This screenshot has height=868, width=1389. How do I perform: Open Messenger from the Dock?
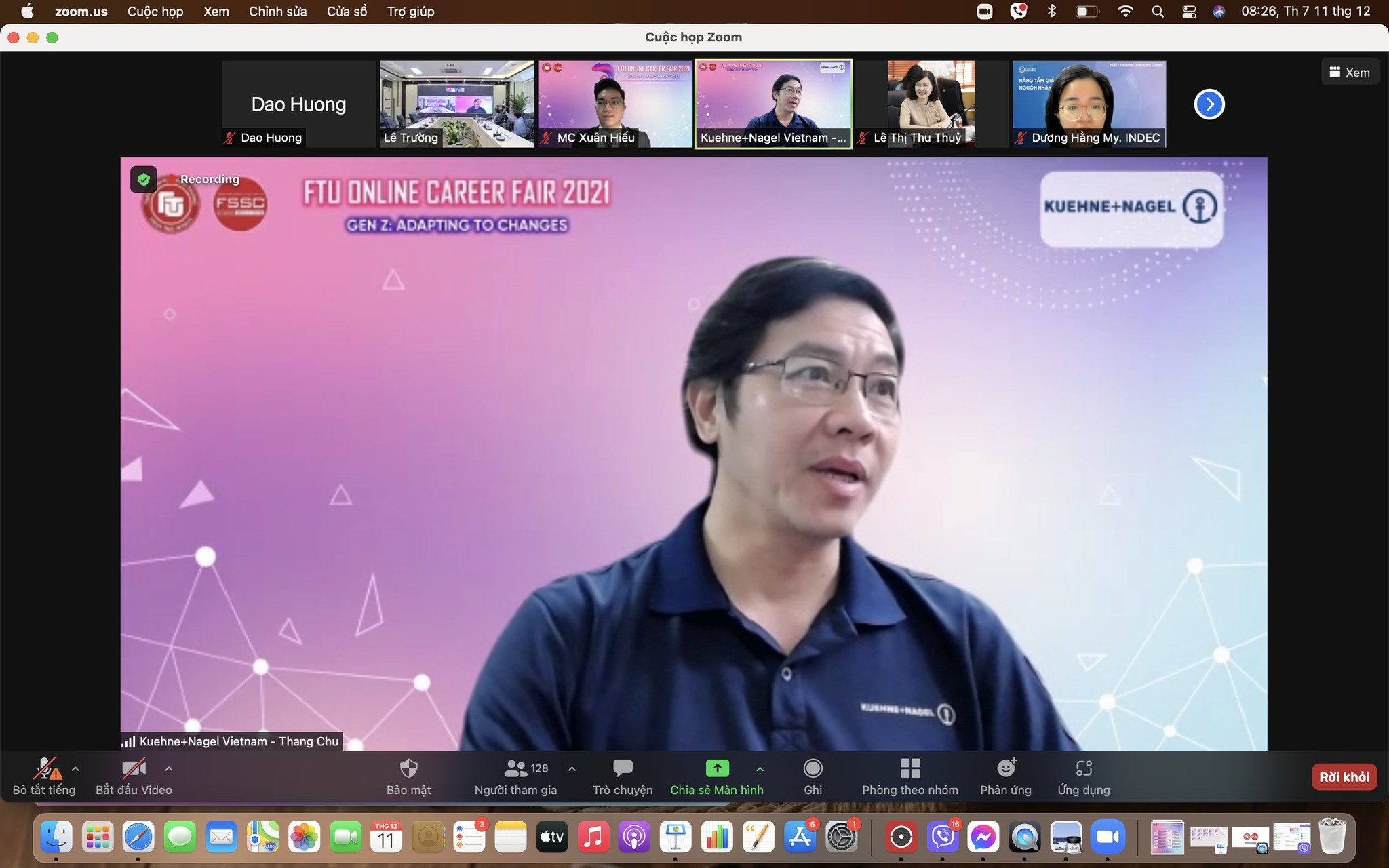pyautogui.click(x=983, y=838)
